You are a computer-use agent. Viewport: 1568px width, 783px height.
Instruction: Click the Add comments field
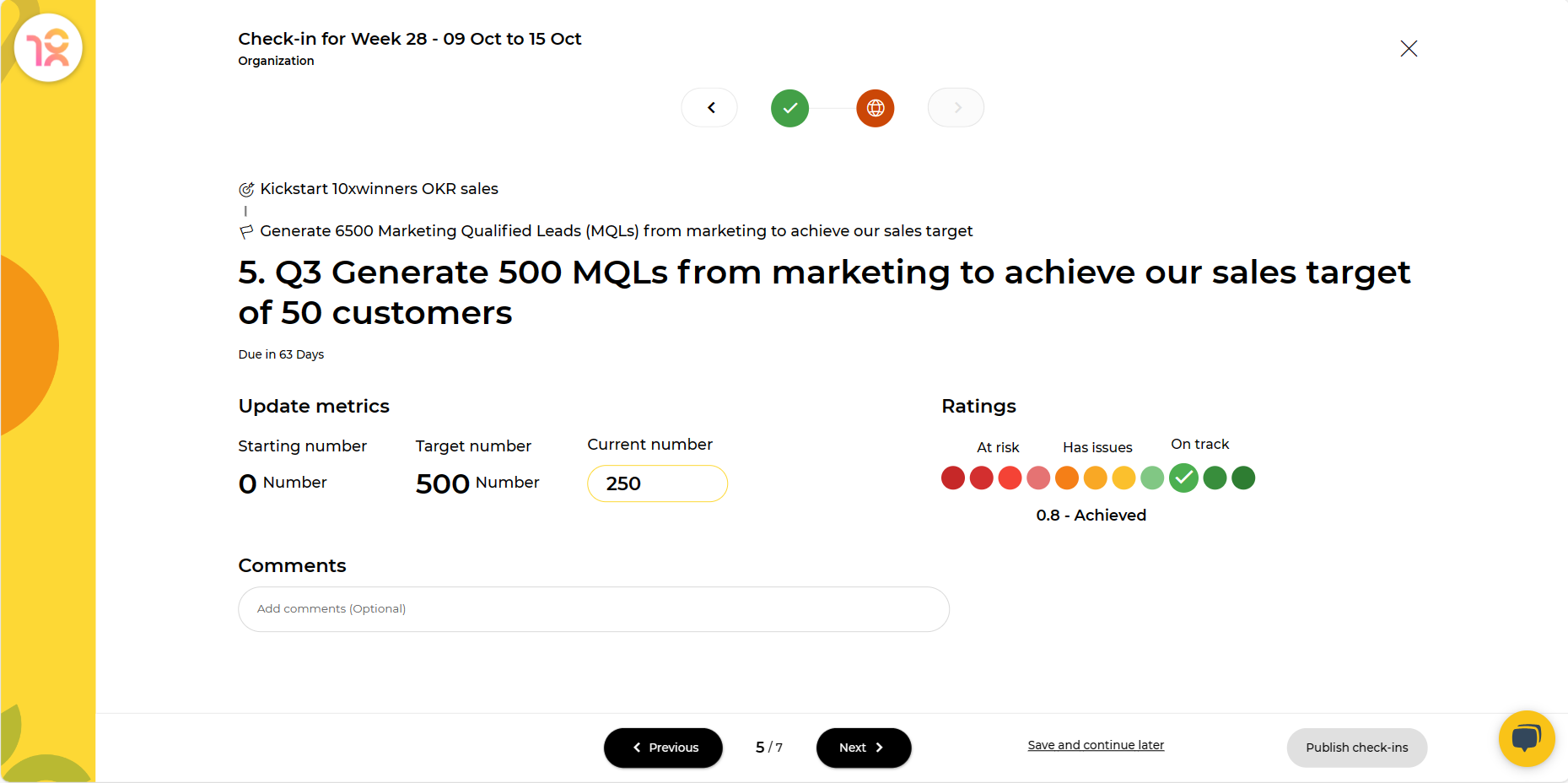pos(594,609)
